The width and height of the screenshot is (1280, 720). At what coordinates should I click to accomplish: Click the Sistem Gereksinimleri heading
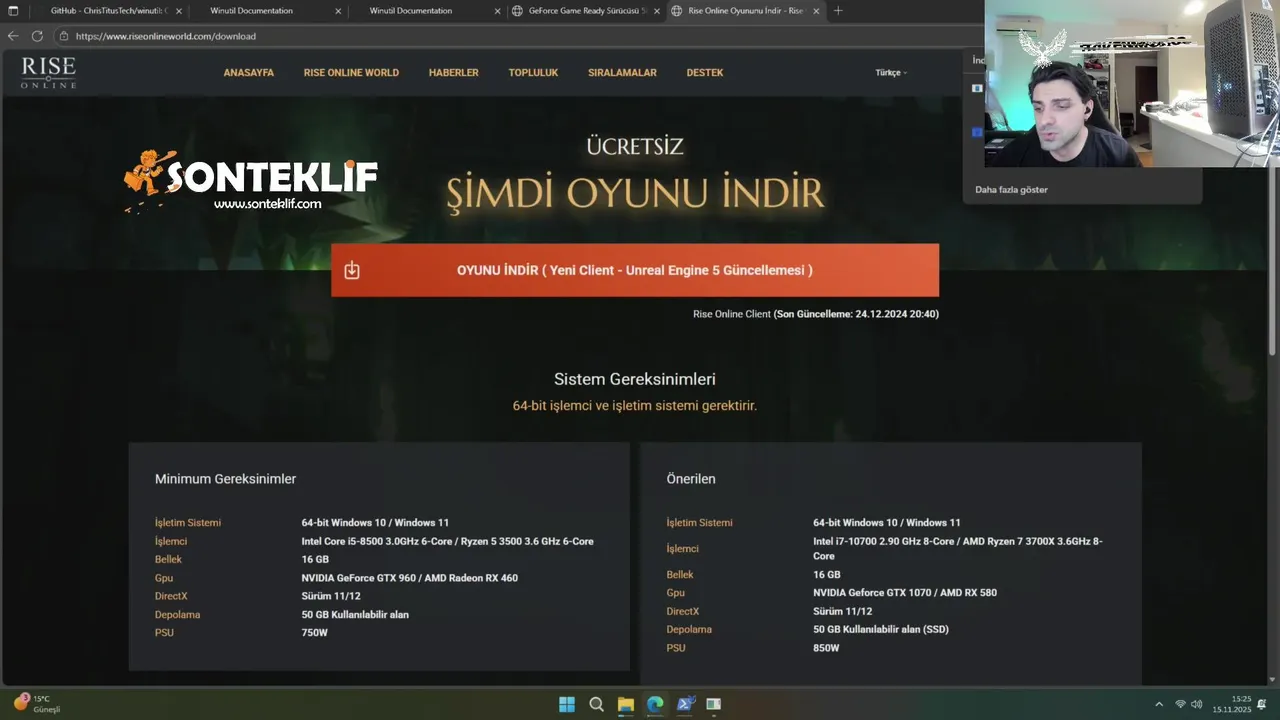tap(635, 380)
